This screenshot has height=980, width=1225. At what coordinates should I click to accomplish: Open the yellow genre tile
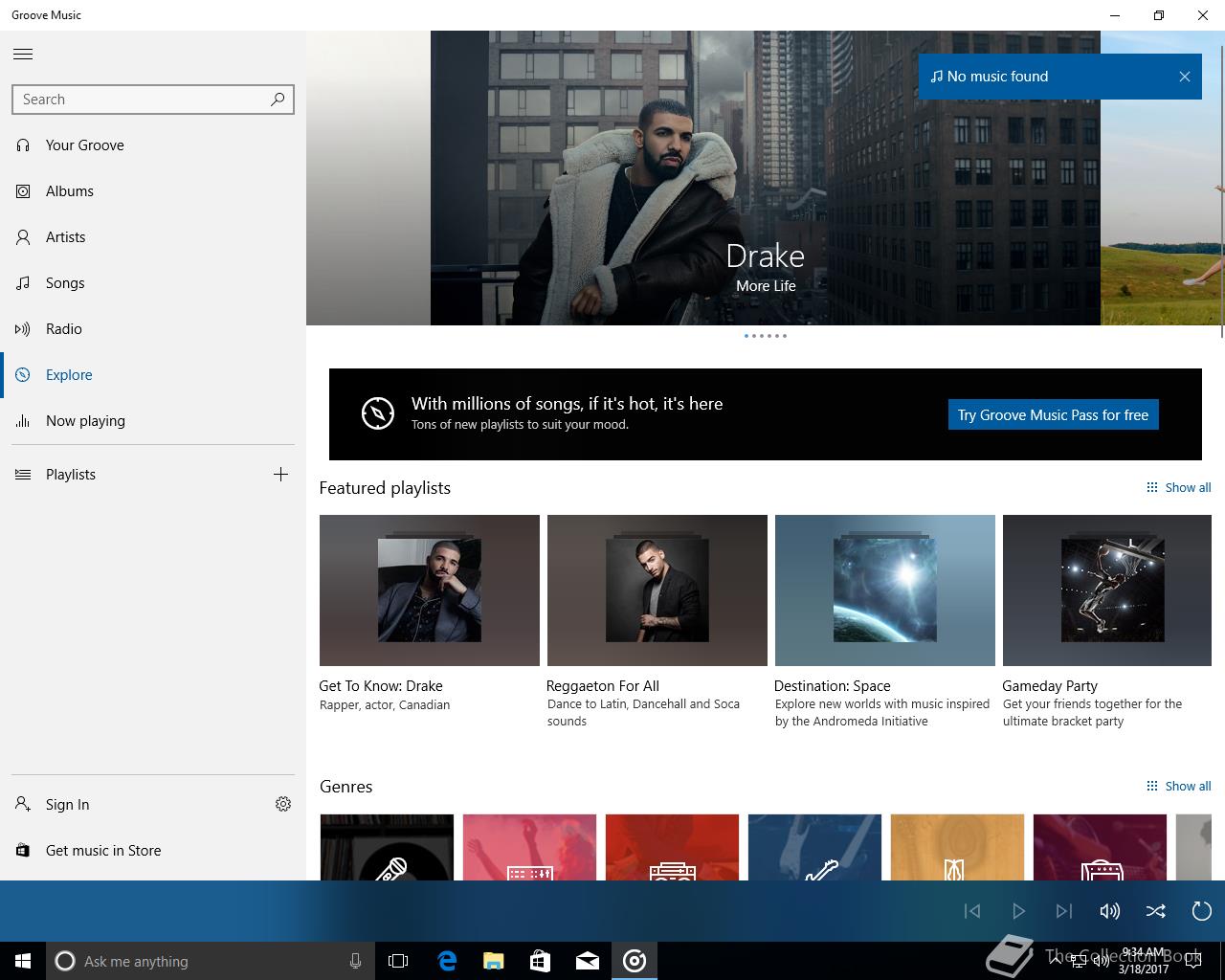[957, 847]
